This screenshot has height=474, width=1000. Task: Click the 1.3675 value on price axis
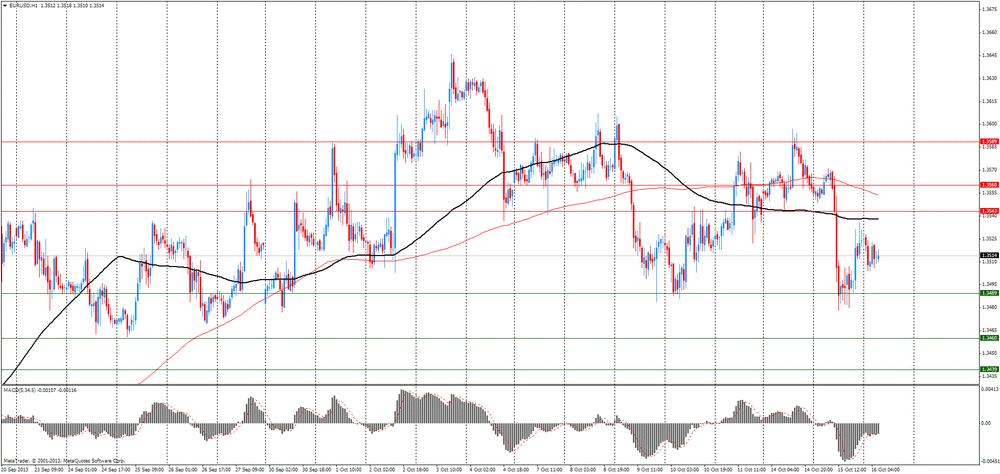point(989,9)
